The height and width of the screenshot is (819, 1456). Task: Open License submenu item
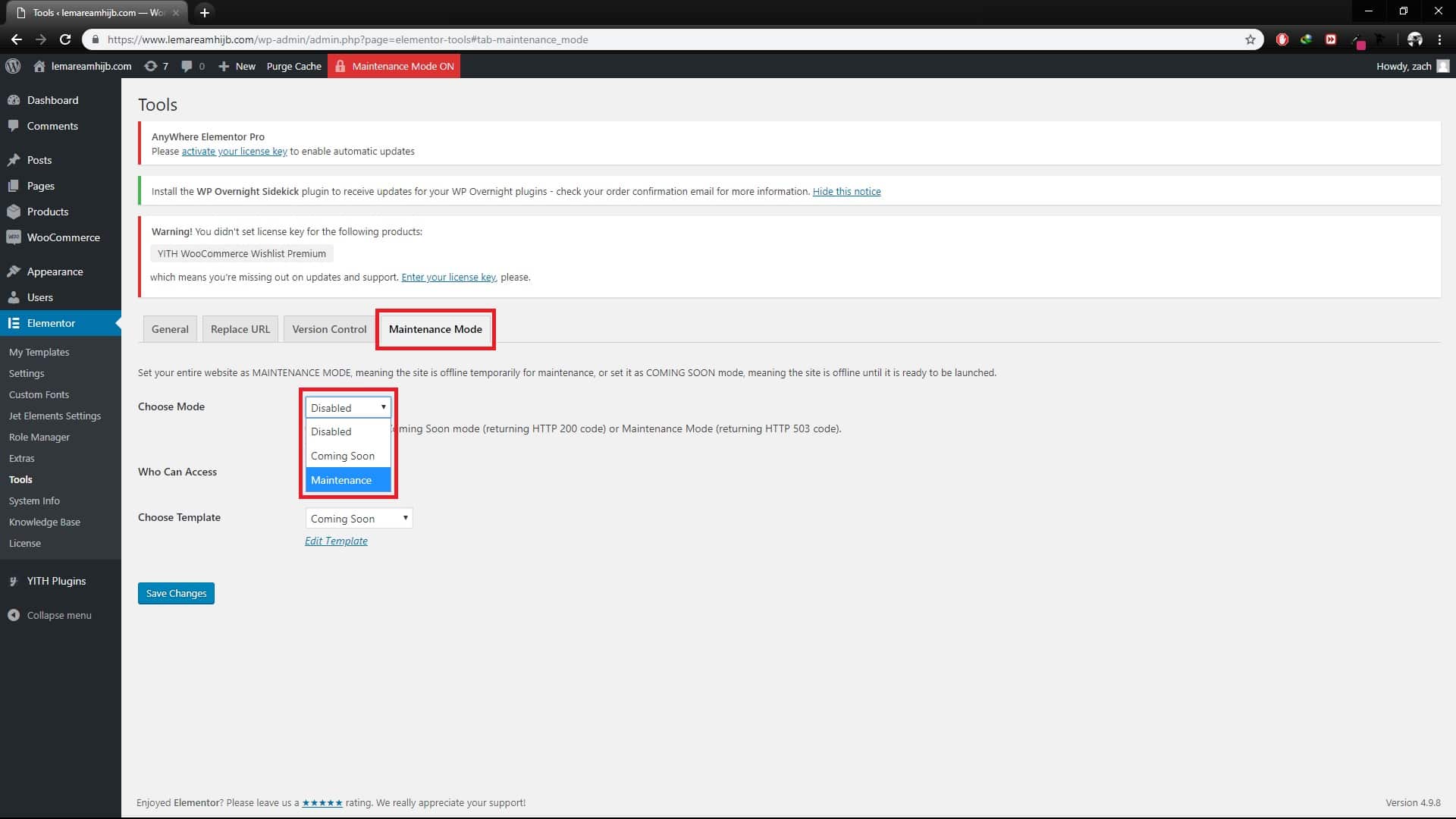[x=25, y=543]
